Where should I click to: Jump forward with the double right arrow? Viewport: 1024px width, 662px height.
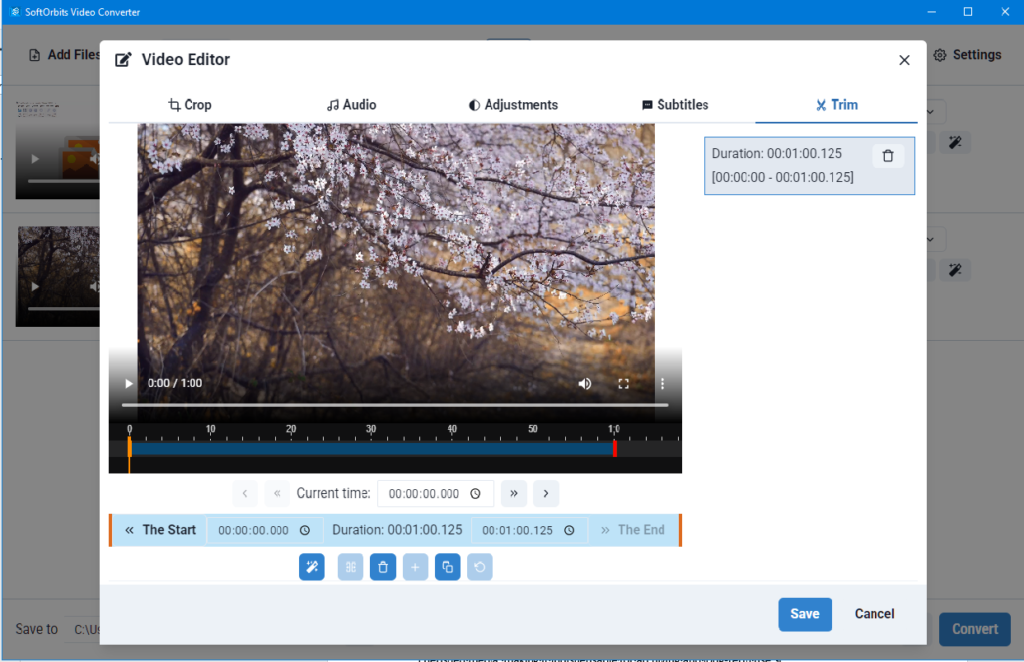(513, 493)
